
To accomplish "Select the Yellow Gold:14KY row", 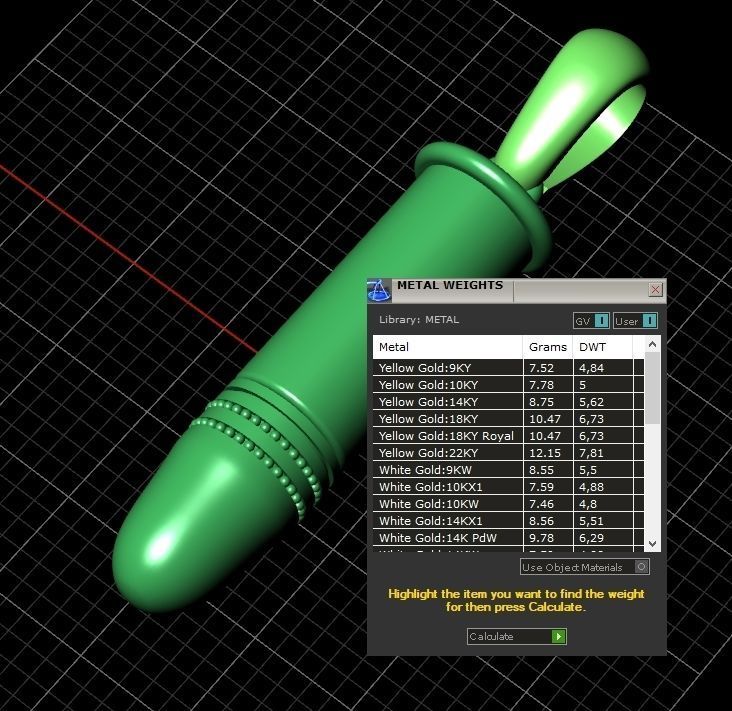I will [x=508, y=401].
